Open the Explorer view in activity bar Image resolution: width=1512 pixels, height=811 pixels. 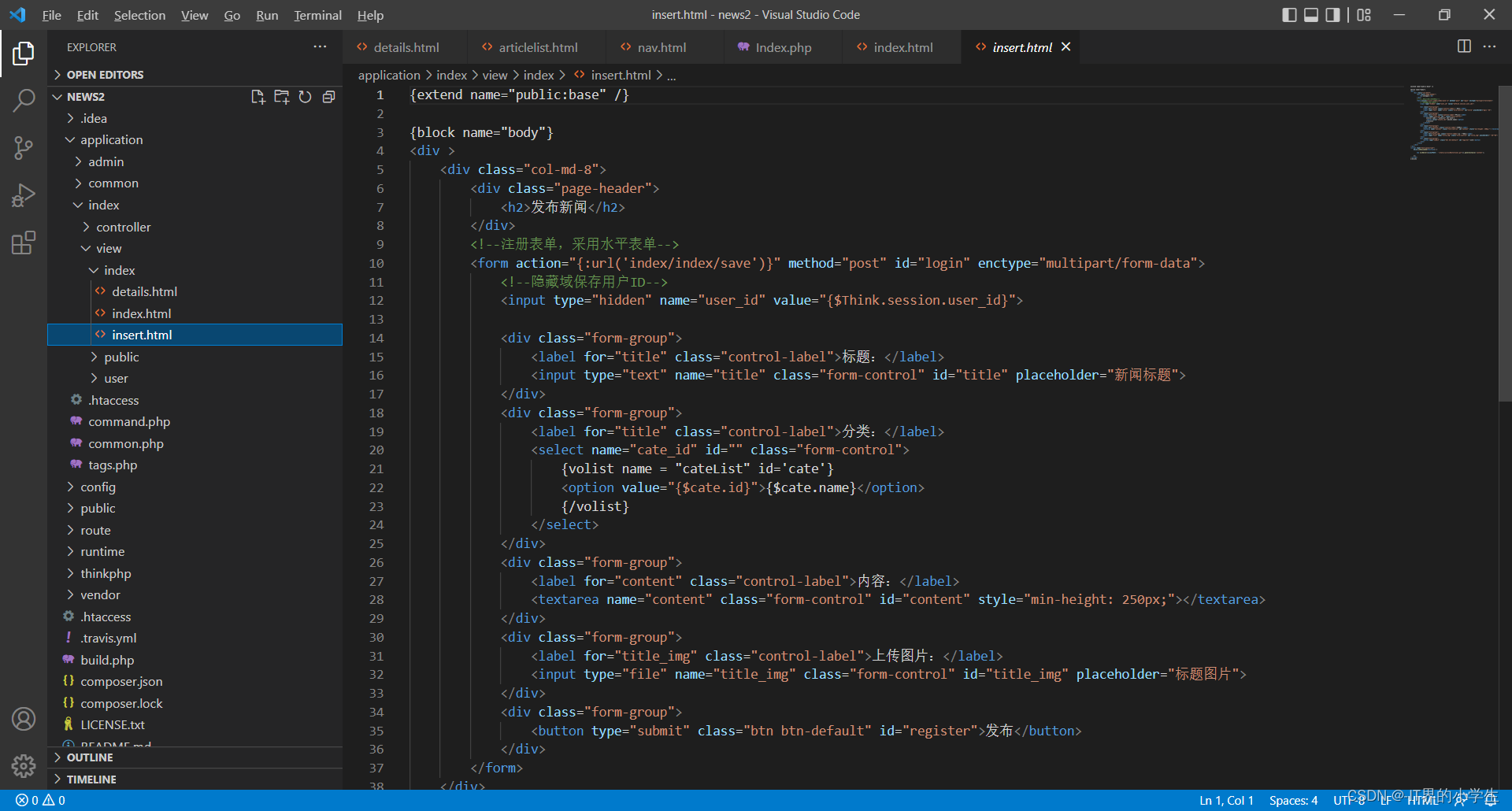(x=24, y=54)
